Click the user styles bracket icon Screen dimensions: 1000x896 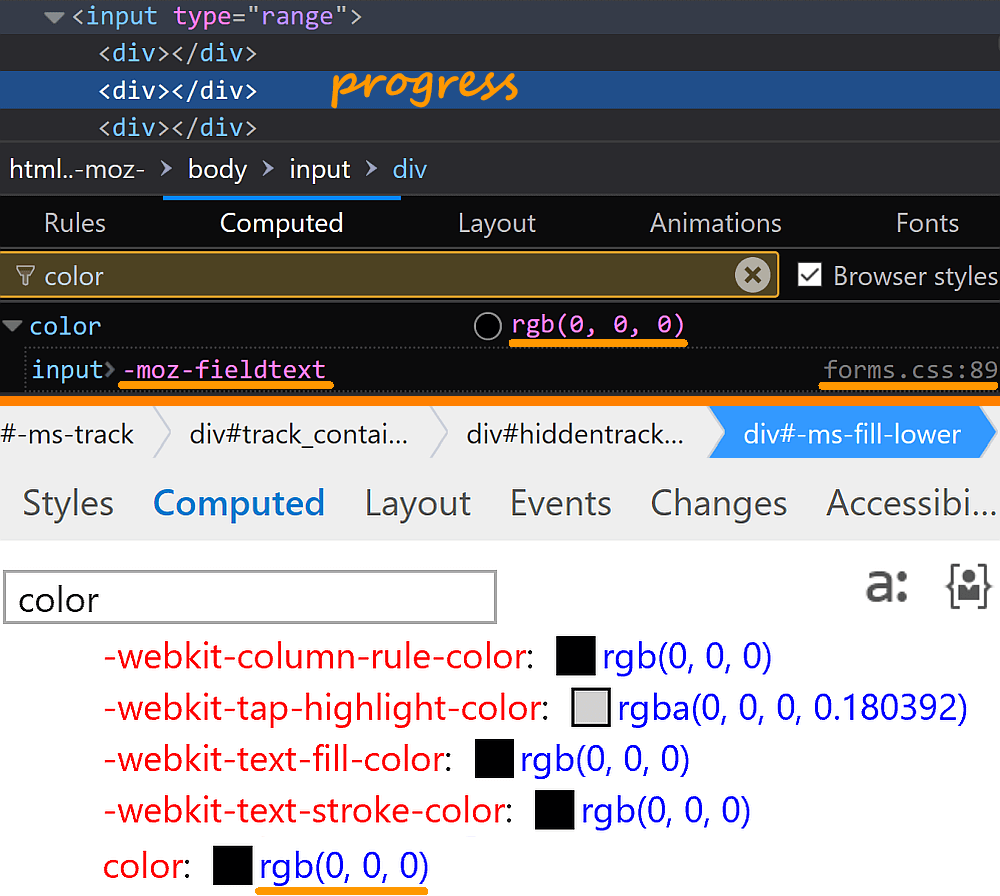(x=967, y=587)
